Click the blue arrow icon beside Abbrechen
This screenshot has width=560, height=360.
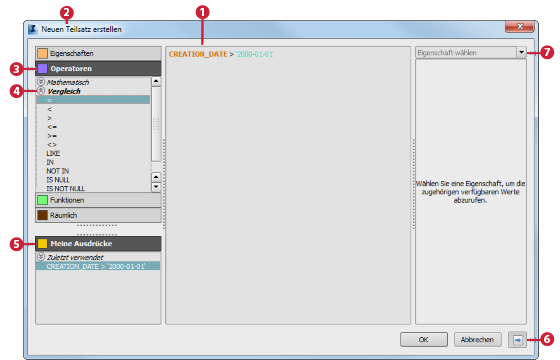[x=518, y=340]
